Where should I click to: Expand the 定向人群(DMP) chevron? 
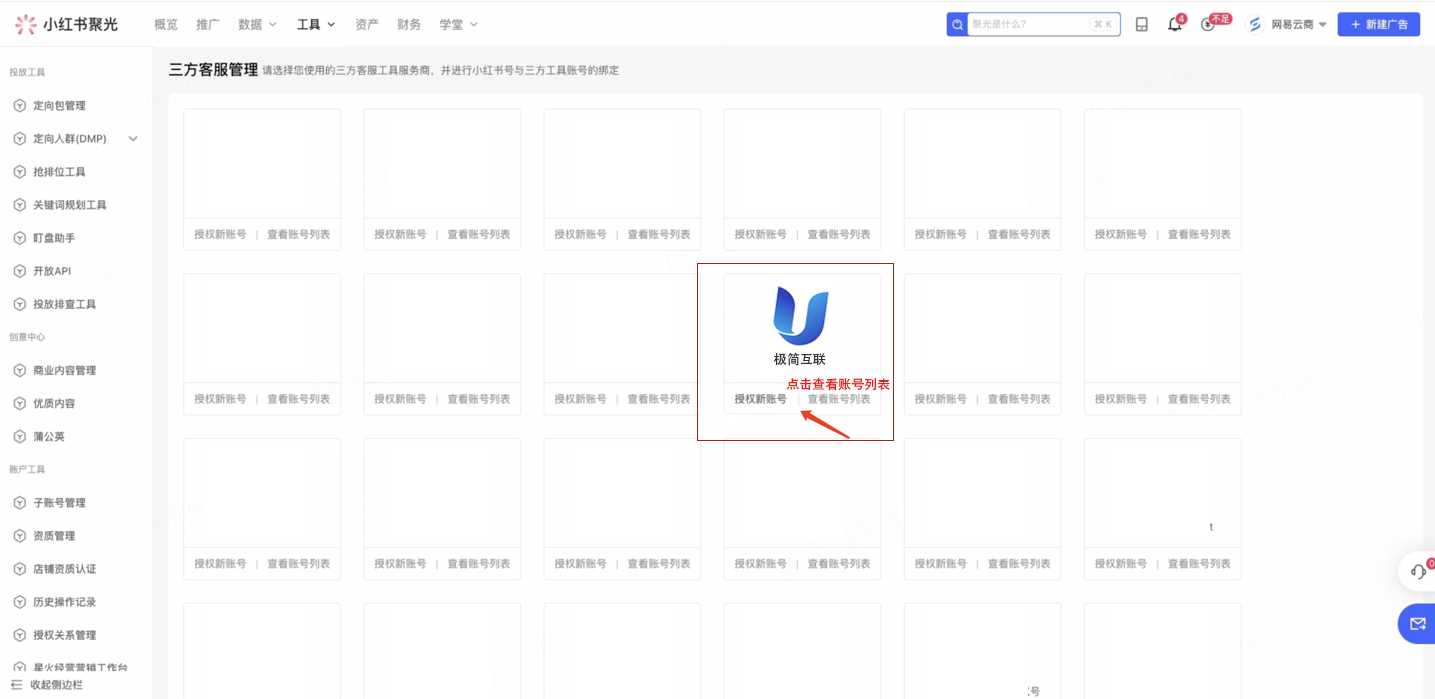tap(133, 139)
